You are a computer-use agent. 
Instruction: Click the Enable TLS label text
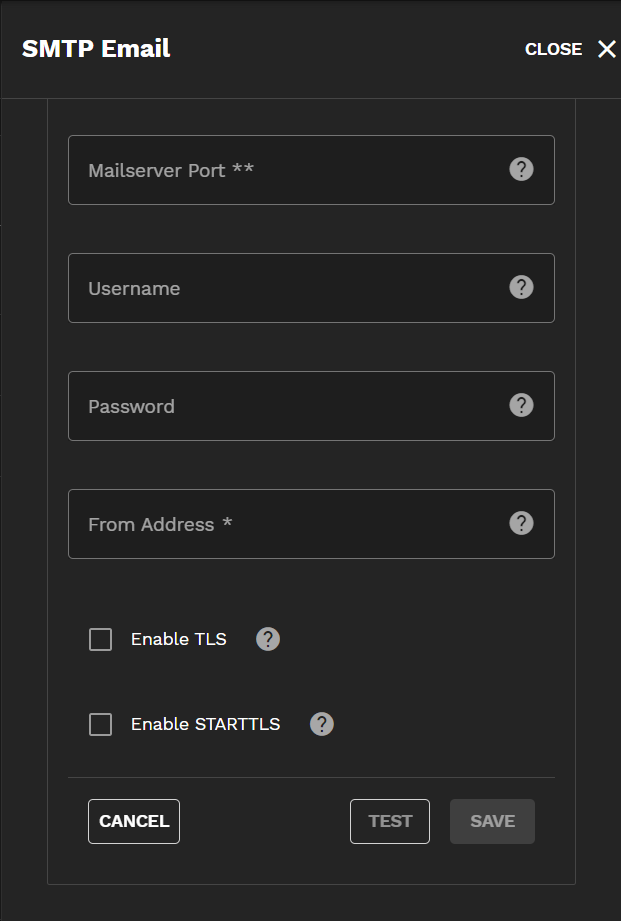[x=178, y=639]
